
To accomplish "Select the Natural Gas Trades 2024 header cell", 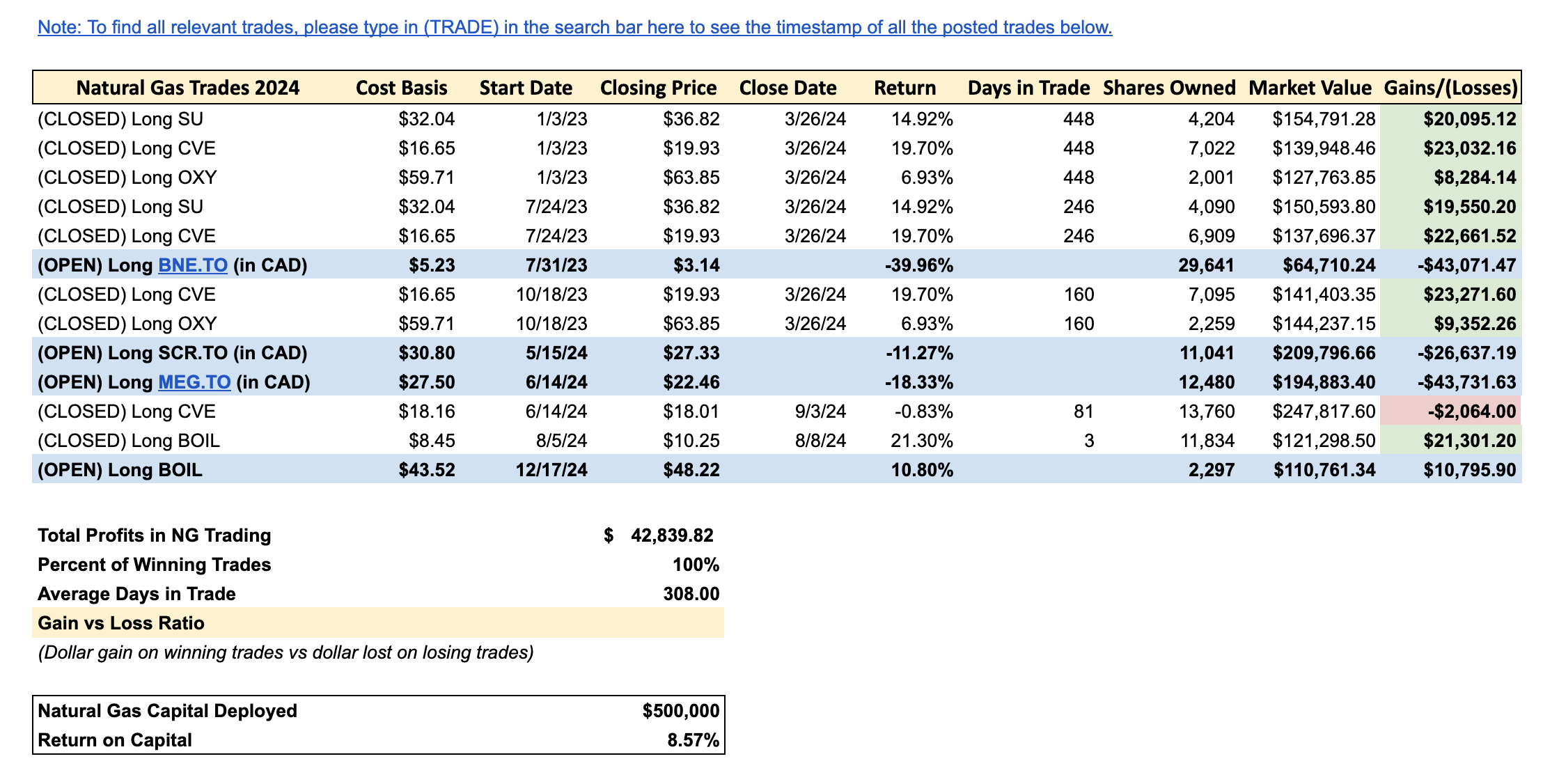I will [188, 88].
